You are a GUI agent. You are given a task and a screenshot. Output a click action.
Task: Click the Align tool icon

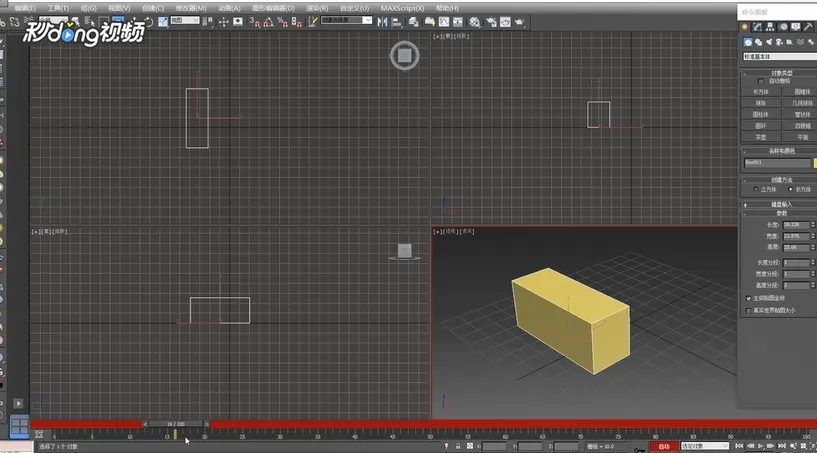pos(397,21)
